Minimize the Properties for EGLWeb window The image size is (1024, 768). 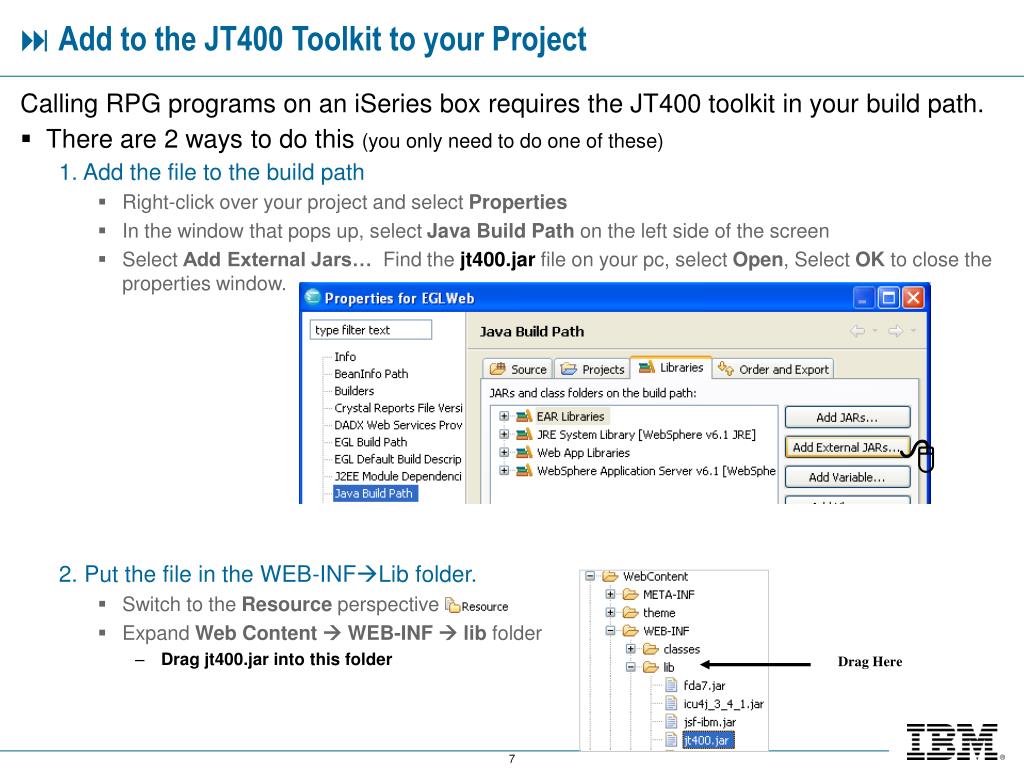tap(863, 298)
